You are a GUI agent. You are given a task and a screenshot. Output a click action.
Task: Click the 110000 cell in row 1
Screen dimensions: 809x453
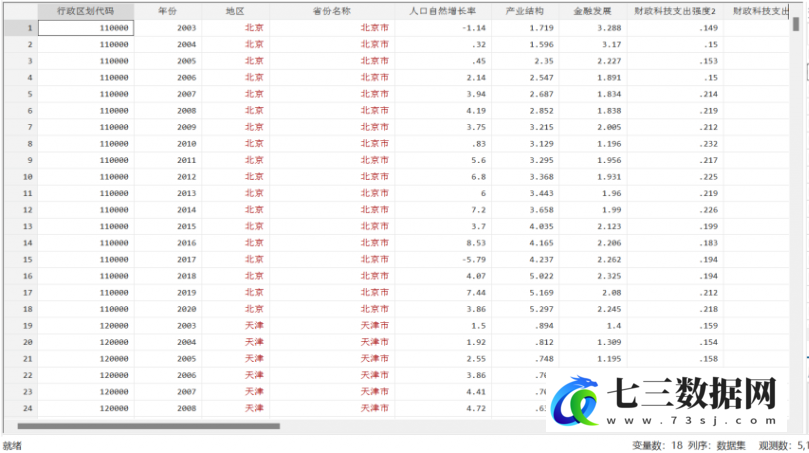click(x=86, y=28)
